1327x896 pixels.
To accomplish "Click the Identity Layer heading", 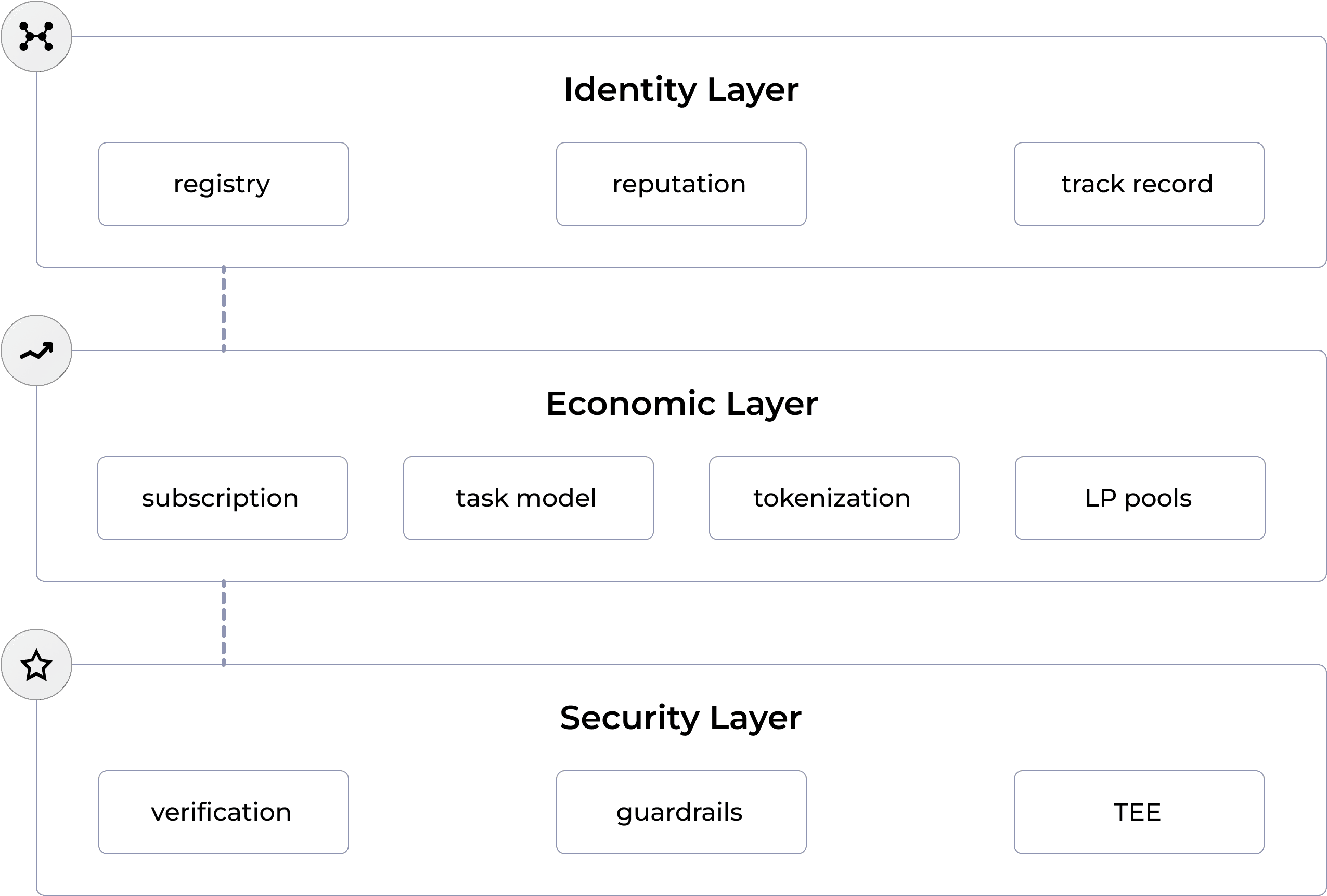I will point(680,90).
